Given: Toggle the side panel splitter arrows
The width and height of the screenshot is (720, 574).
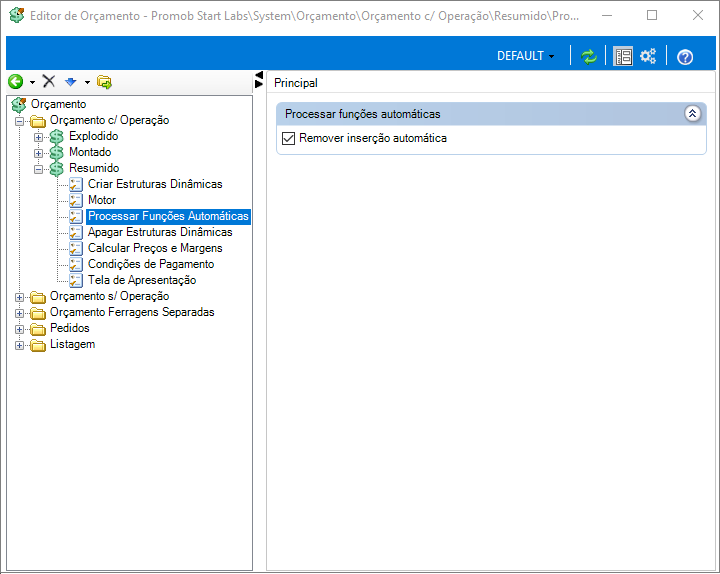Looking at the screenshot, I should tap(259, 79).
